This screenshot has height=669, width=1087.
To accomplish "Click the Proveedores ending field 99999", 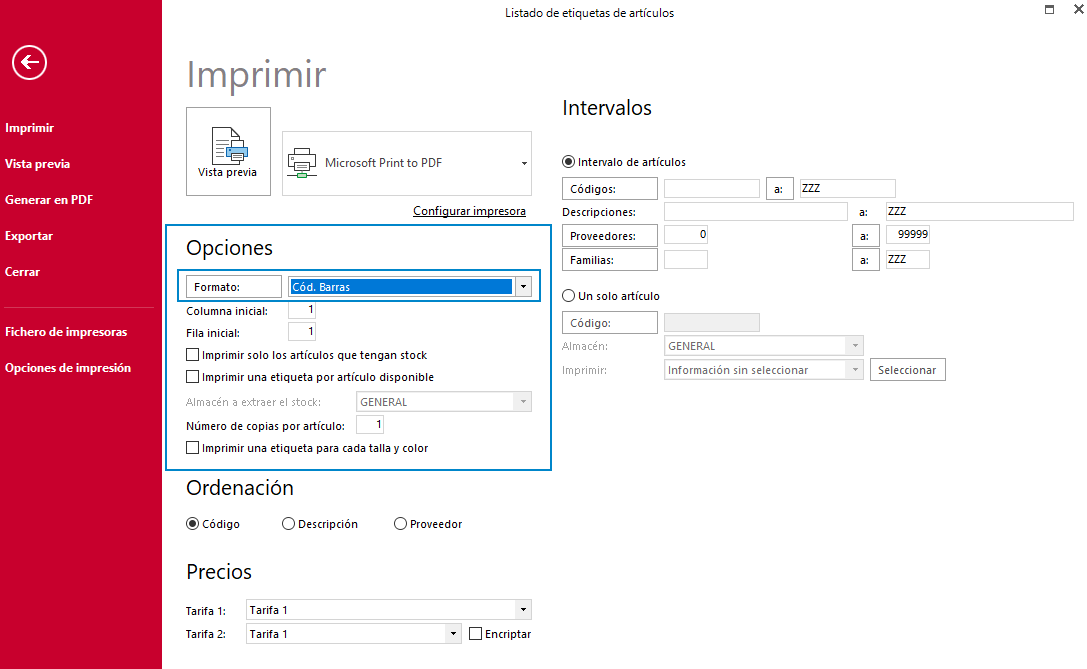I will 908,234.
